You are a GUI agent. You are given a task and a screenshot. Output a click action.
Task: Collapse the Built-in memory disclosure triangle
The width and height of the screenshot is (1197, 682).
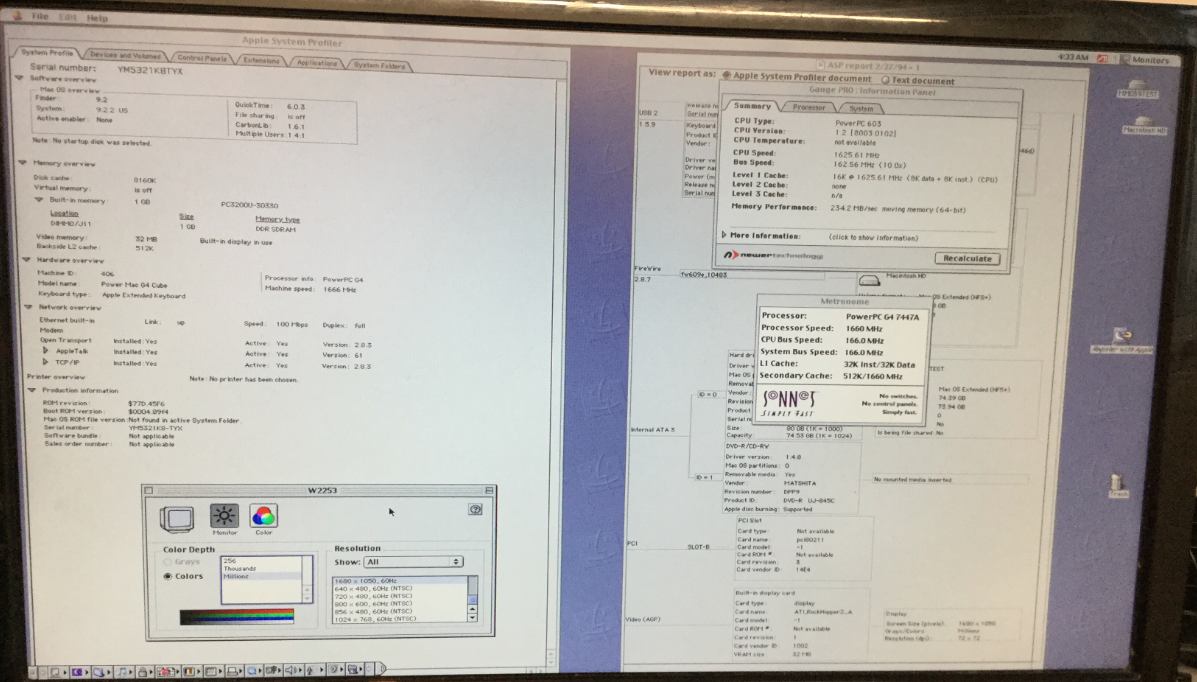click(39, 200)
